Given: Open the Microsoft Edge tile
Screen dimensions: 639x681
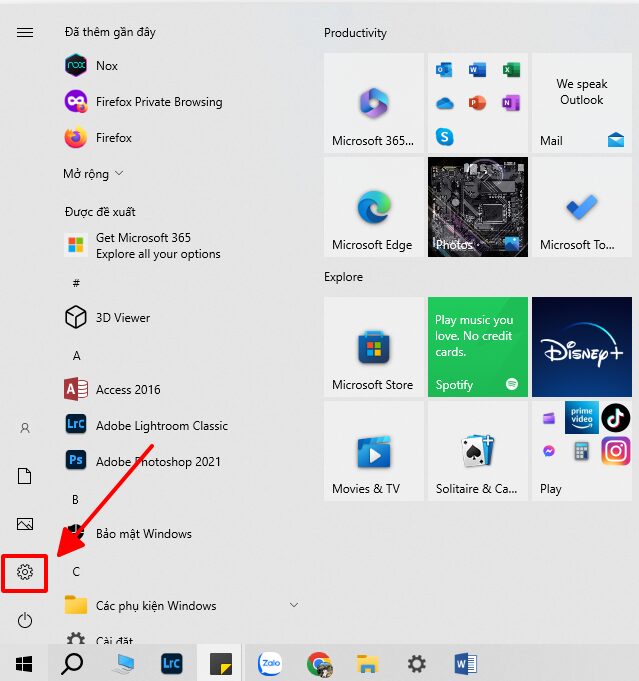Looking at the screenshot, I should (373, 207).
